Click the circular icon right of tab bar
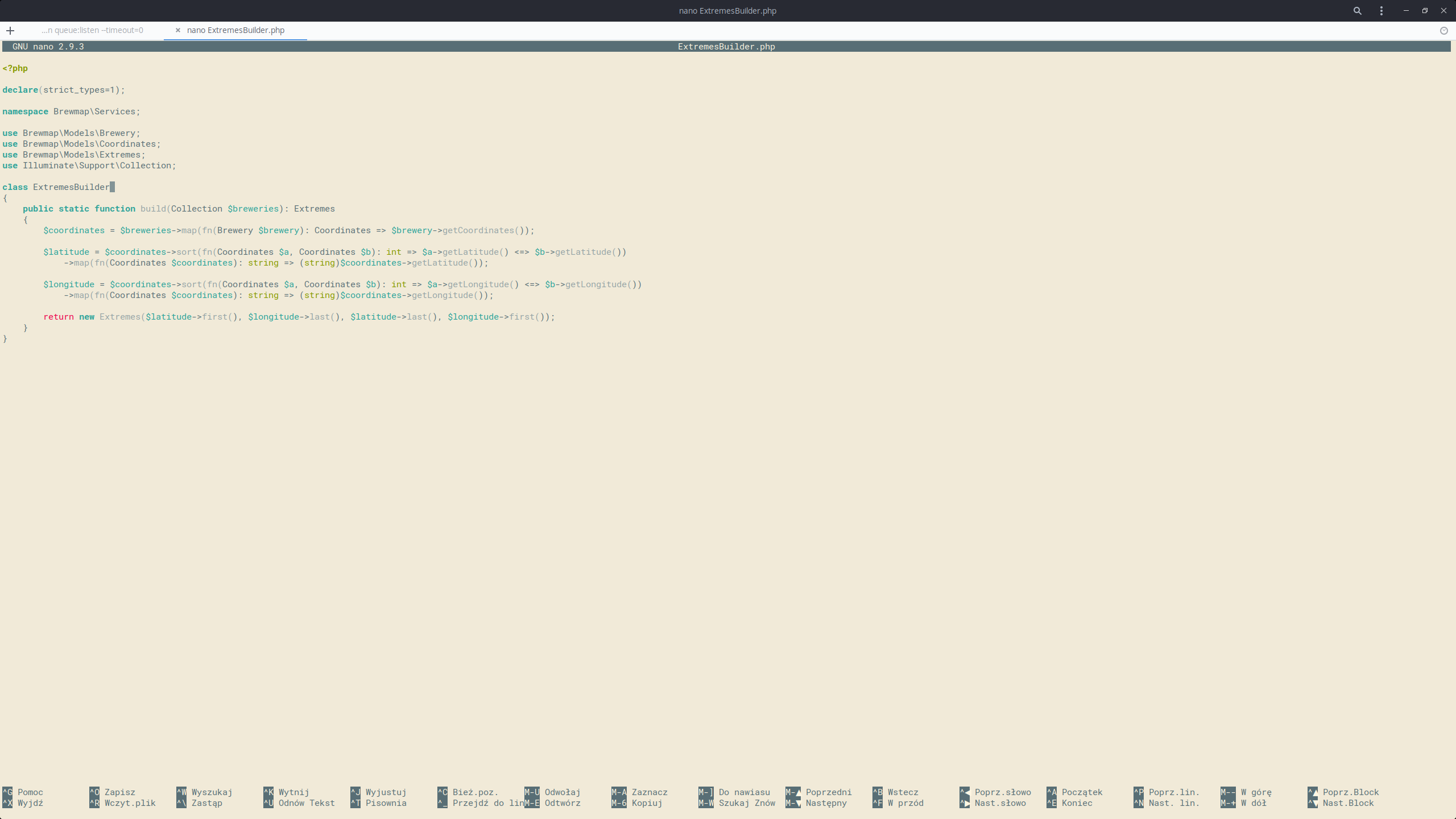 [x=1443, y=31]
